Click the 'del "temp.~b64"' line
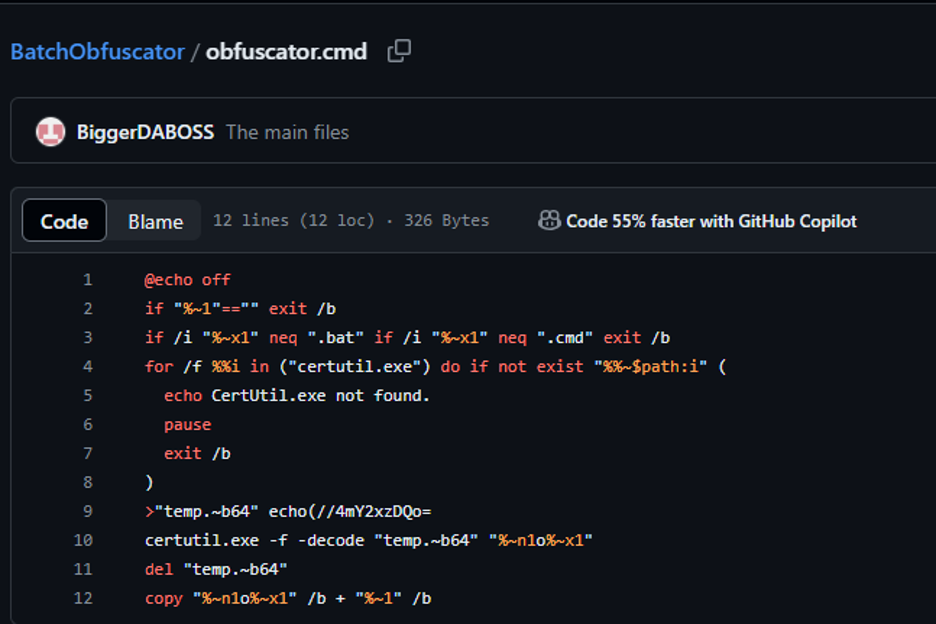The image size is (936, 624). point(216,569)
